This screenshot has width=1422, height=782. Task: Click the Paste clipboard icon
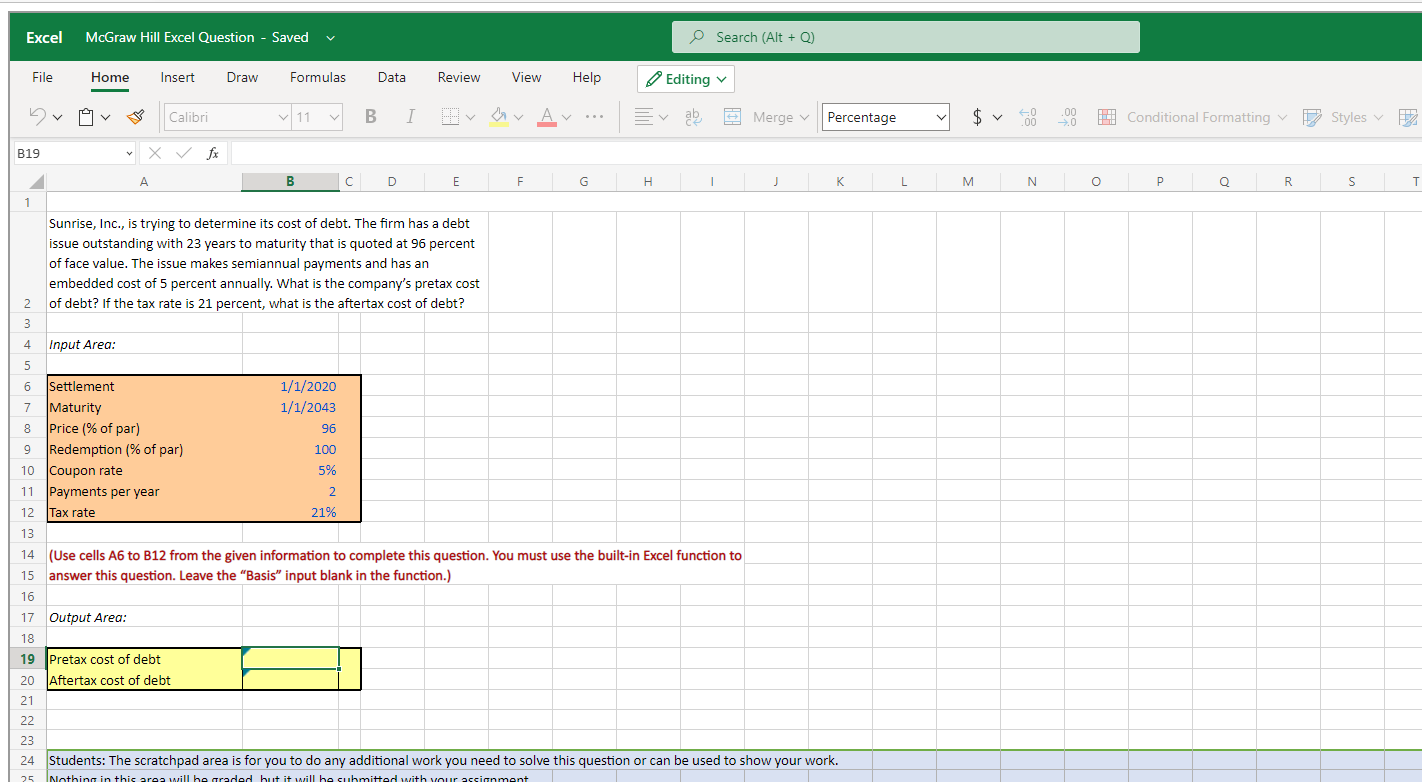86,116
